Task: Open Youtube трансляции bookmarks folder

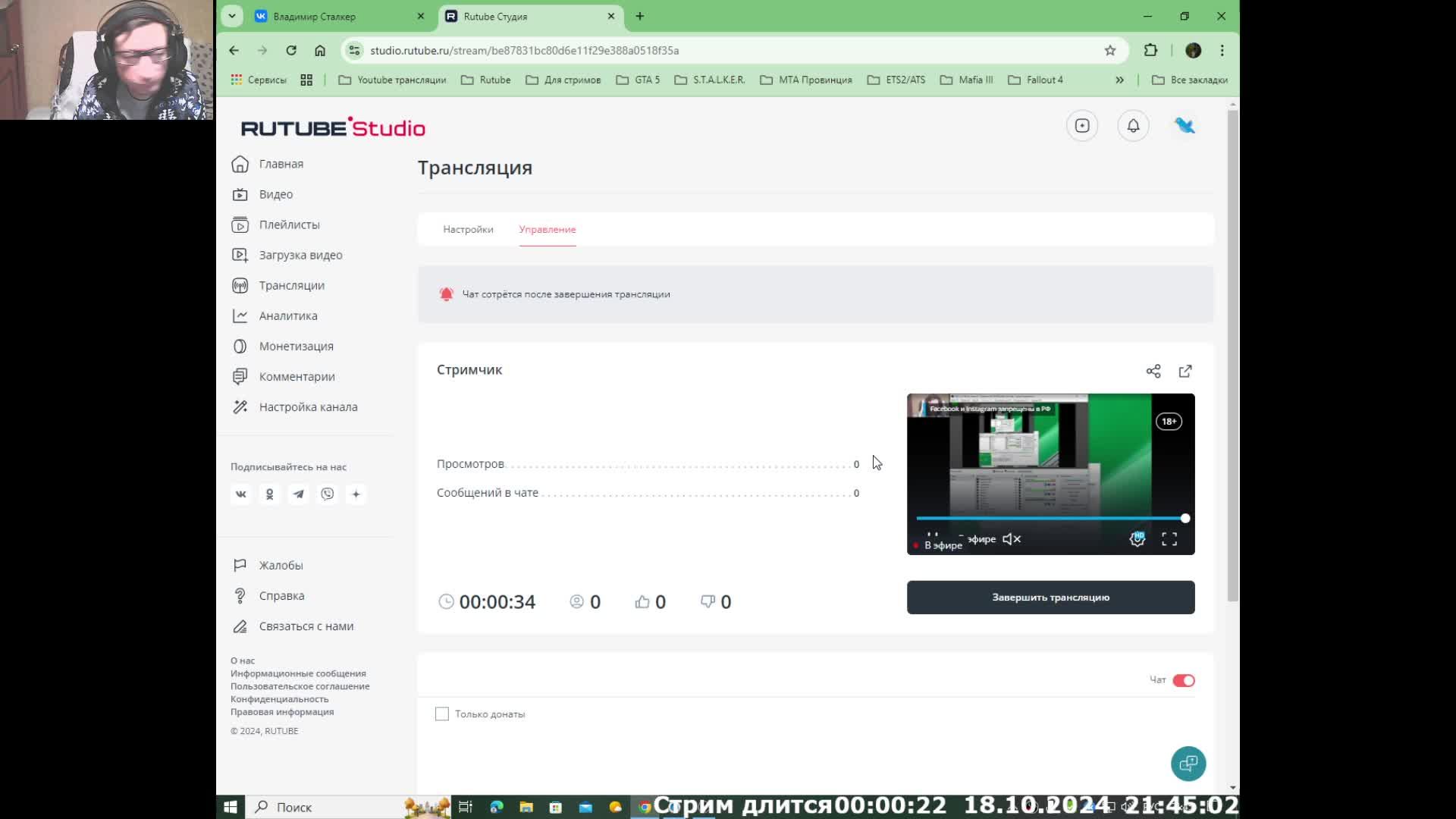Action: [392, 80]
